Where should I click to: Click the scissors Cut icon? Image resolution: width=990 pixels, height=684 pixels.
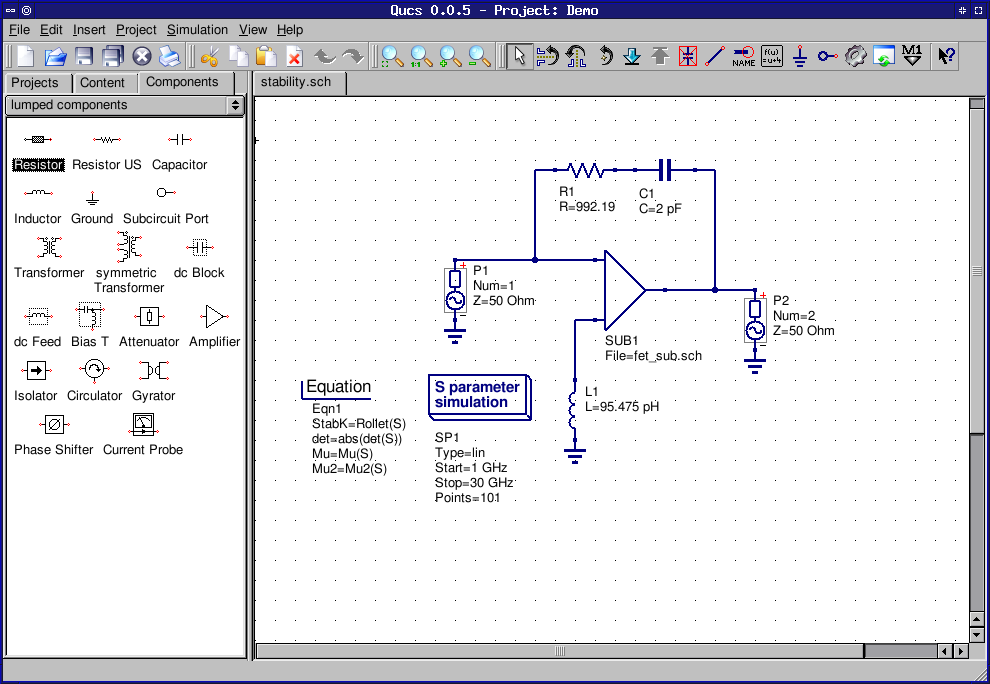coord(209,56)
